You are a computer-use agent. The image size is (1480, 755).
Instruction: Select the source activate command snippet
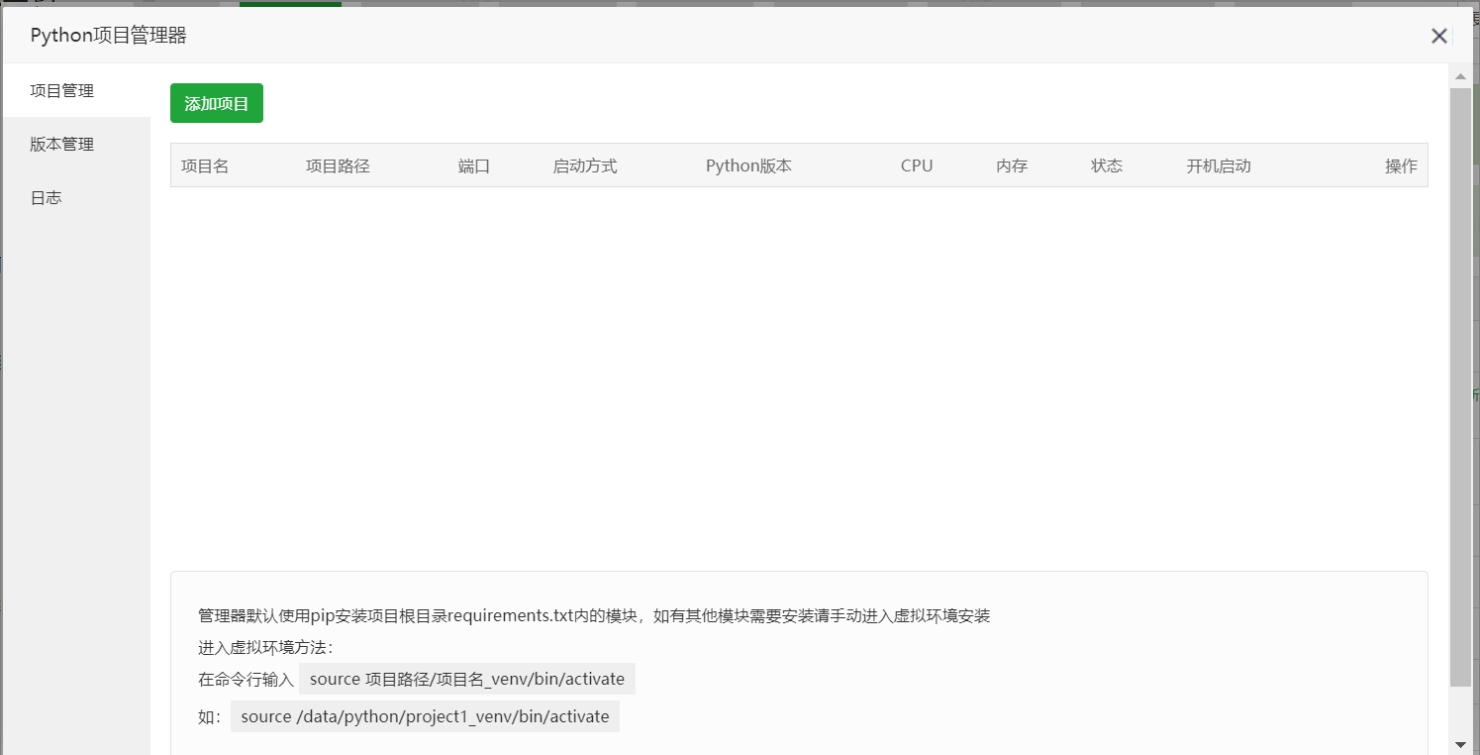coord(468,679)
